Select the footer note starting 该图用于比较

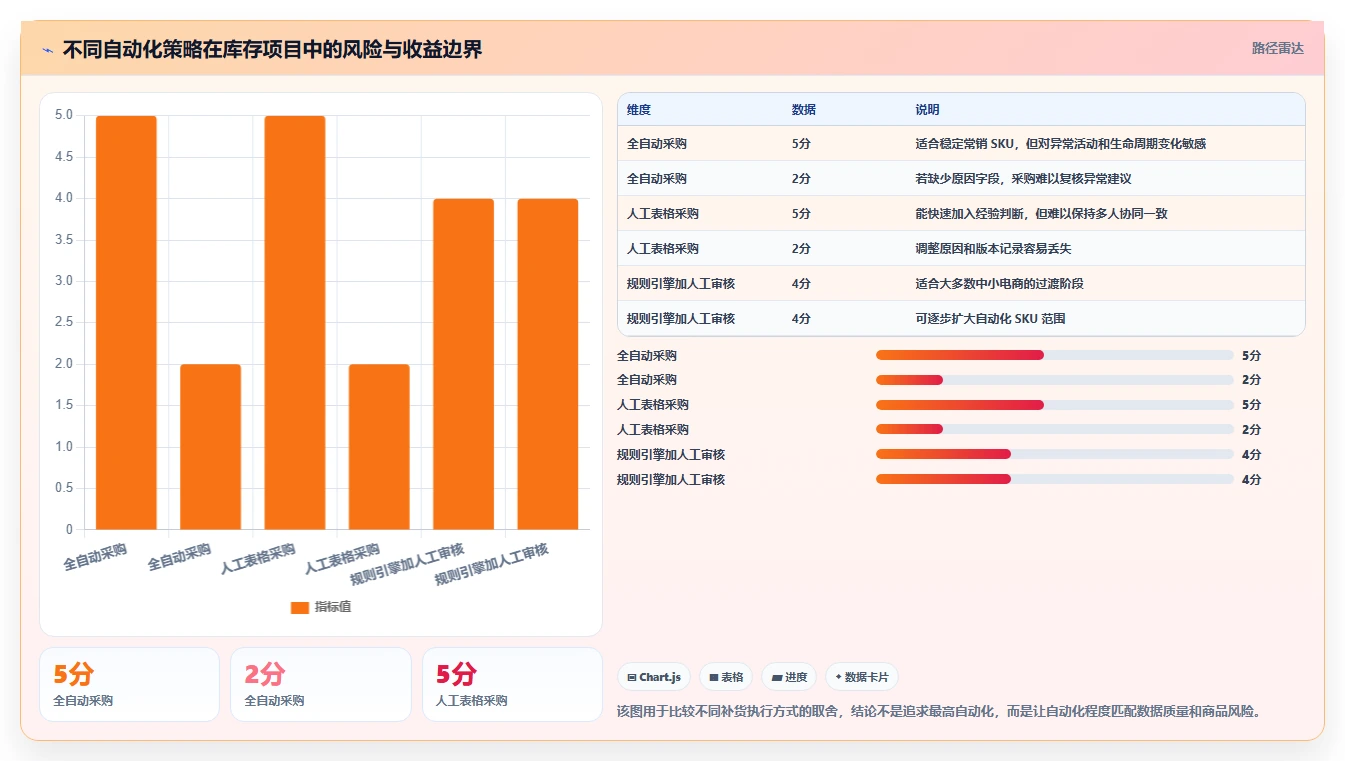click(x=940, y=712)
